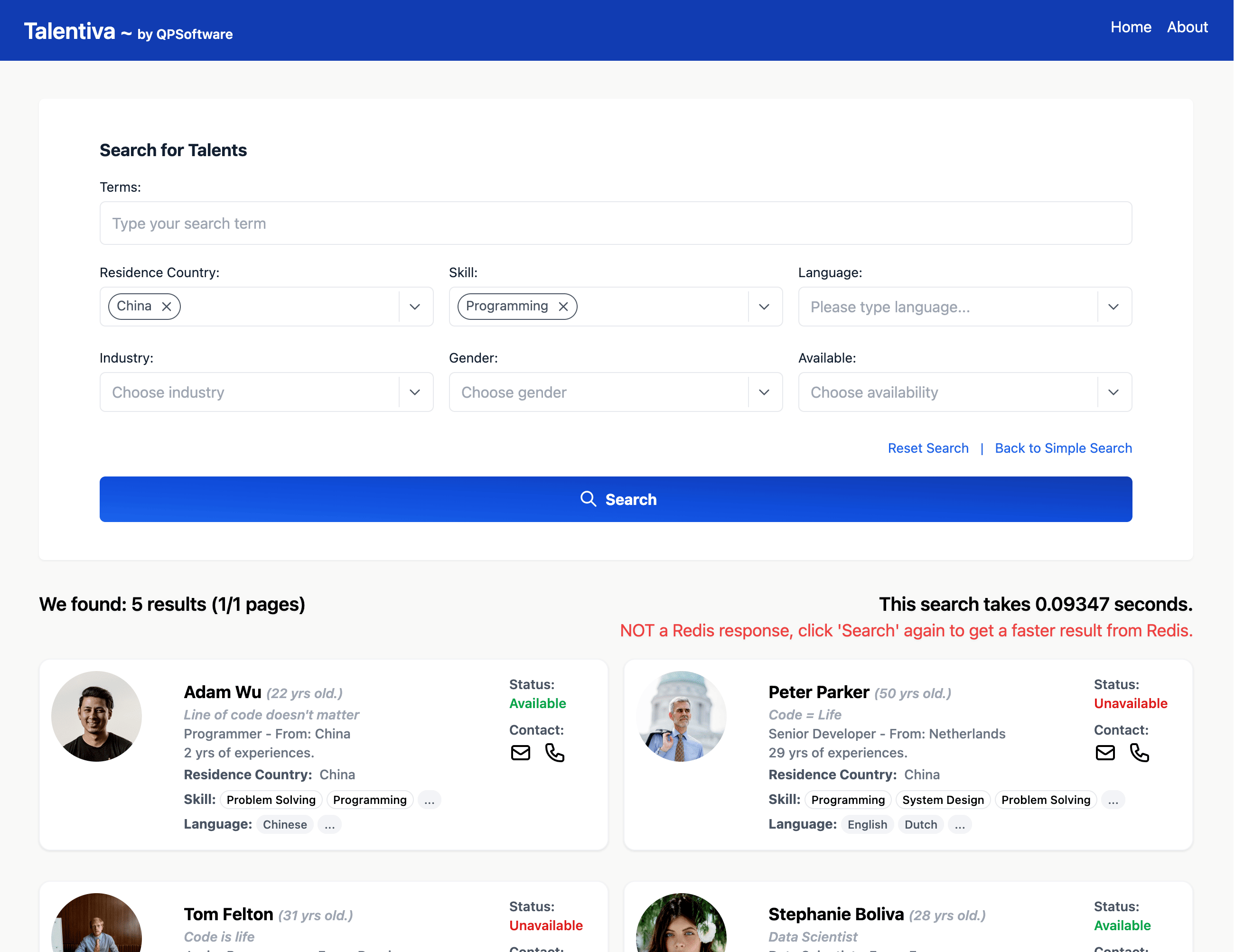Click Adam Wu's profile photo
Screen dimensions: 1235x952
pos(97,716)
